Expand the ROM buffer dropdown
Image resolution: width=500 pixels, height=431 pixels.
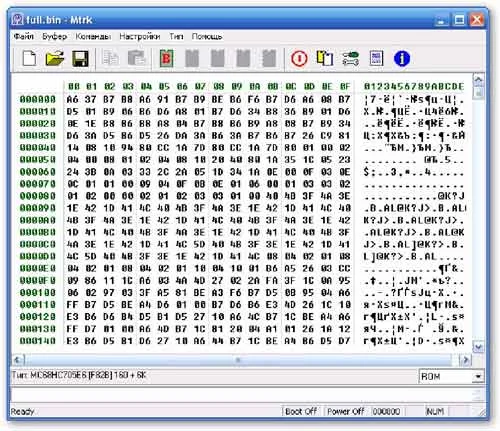coord(478,377)
